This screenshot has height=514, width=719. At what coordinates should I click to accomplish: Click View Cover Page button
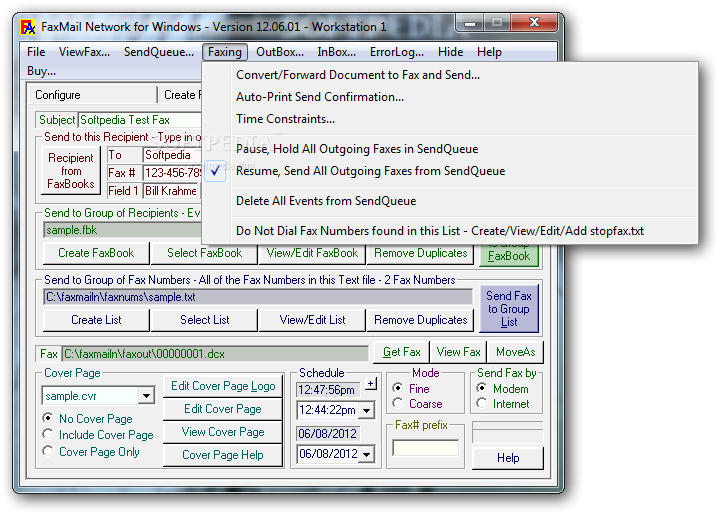(223, 432)
